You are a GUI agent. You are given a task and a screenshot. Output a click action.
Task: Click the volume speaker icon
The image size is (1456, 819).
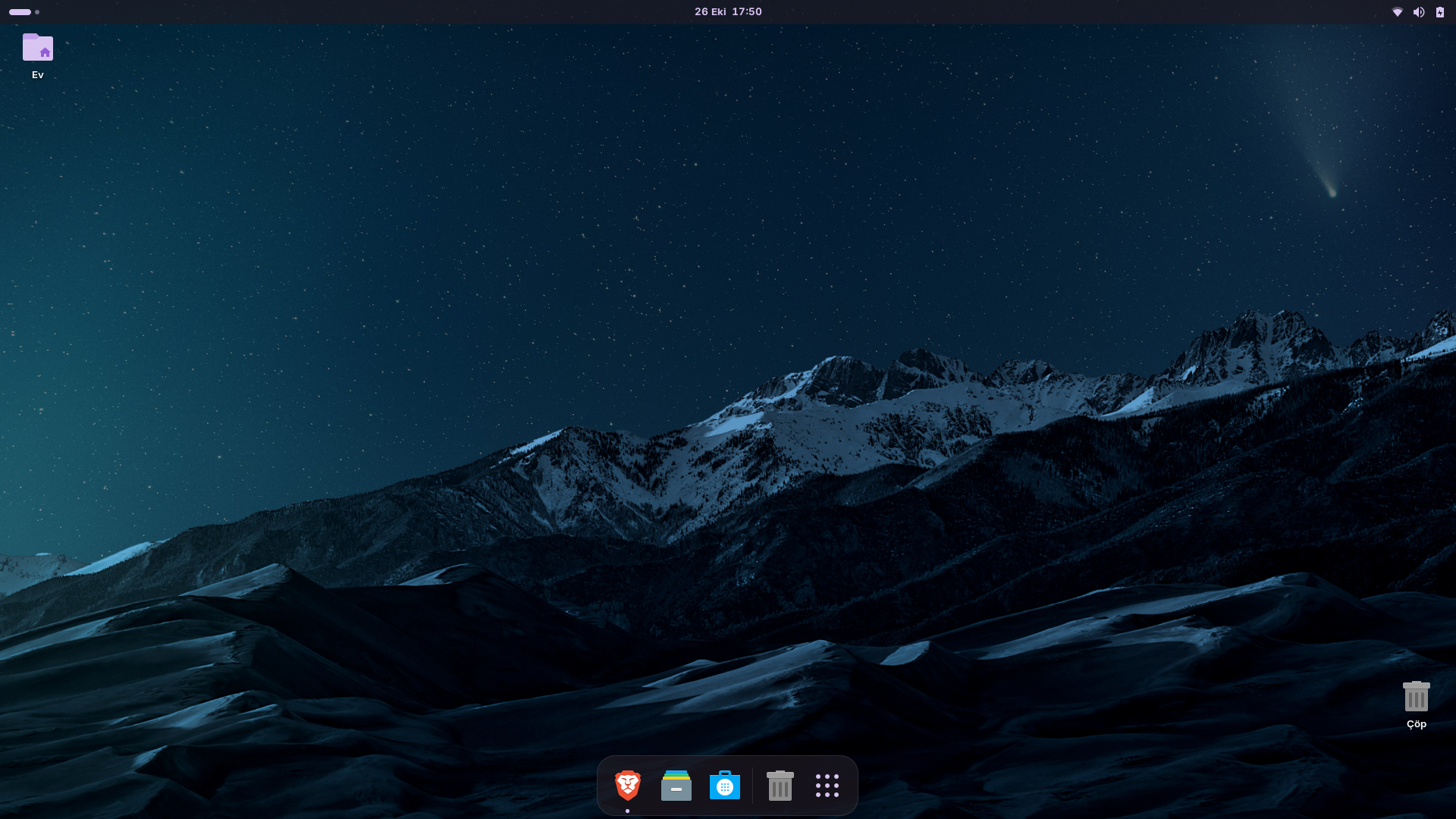[x=1418, y=12]
